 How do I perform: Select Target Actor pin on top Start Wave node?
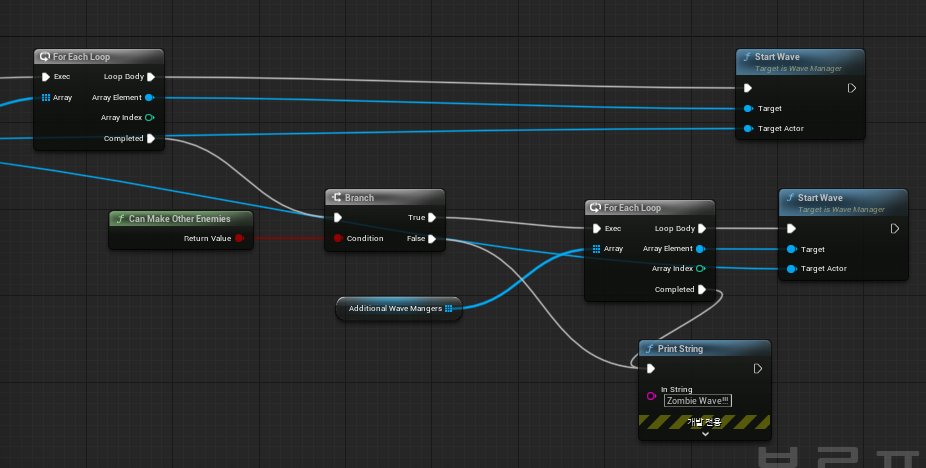point(748,128)
